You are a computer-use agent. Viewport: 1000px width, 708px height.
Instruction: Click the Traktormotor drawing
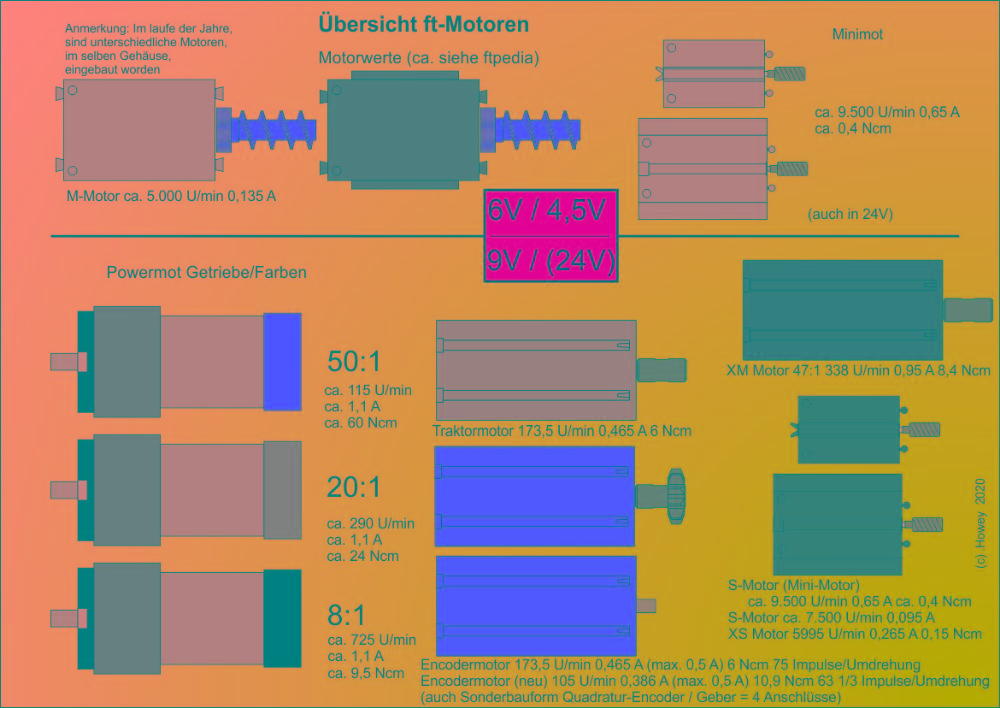pyautogui.click(x=536, y=370)
